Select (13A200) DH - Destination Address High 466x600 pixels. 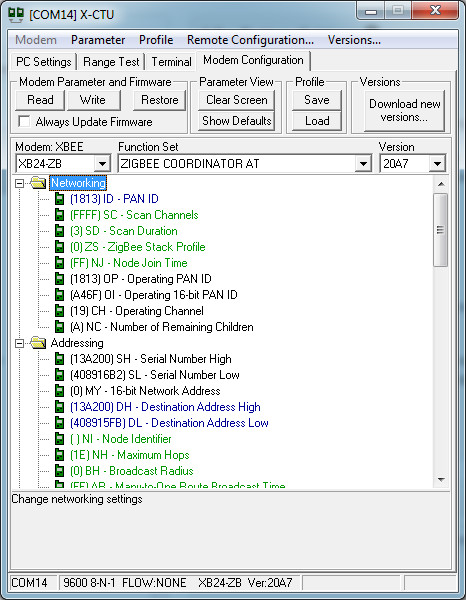click(x=165, y=407)
